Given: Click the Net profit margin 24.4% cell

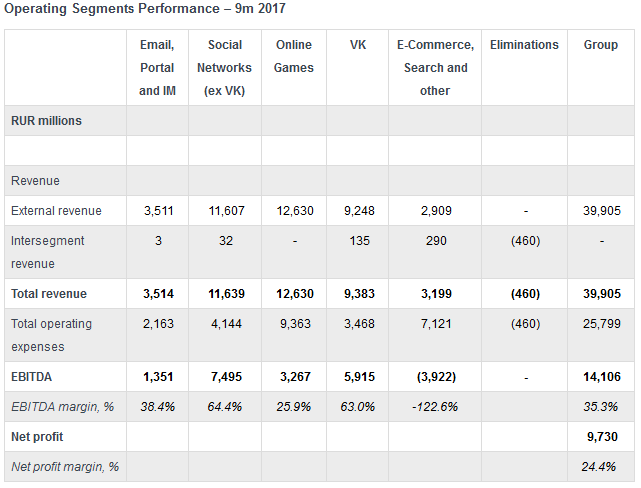Looking at the screenshot, I should tap(599, 467).
